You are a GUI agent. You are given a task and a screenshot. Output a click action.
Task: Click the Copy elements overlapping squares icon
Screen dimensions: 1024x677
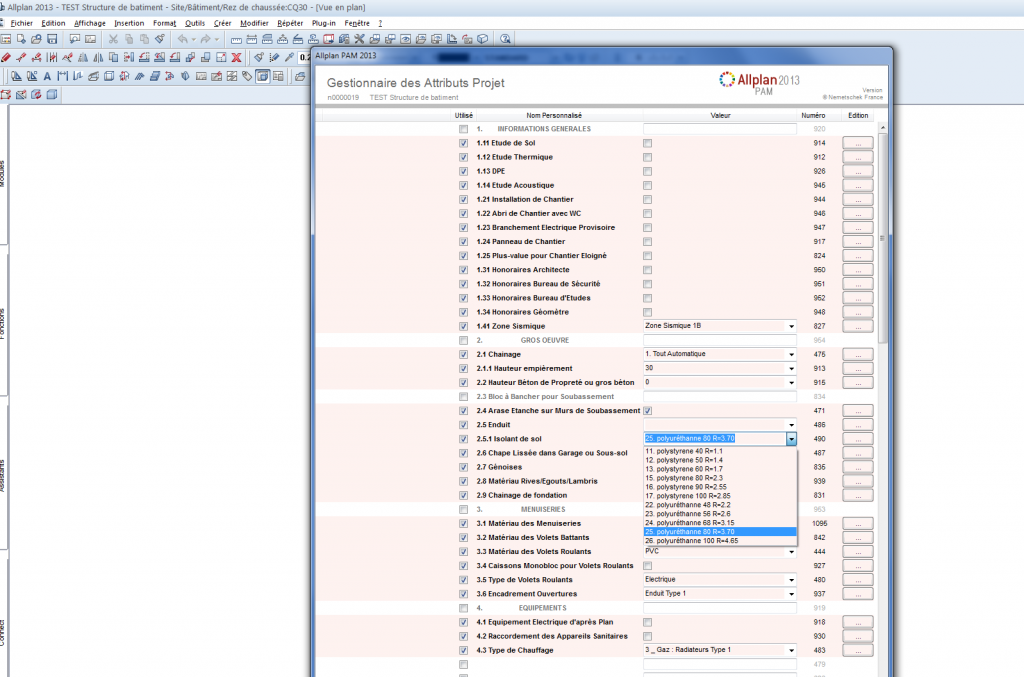coord(114,57)
